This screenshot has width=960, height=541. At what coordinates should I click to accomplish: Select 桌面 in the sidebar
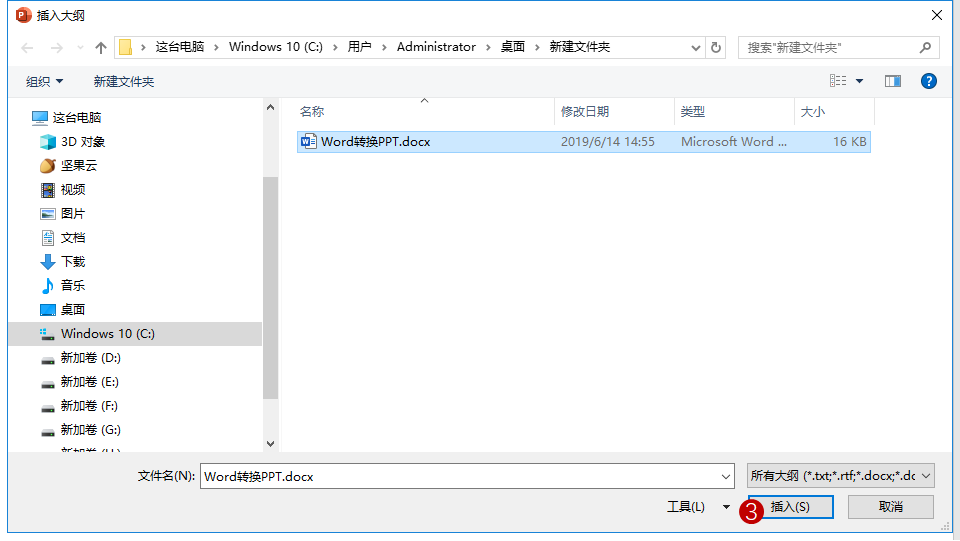(72, 310)
